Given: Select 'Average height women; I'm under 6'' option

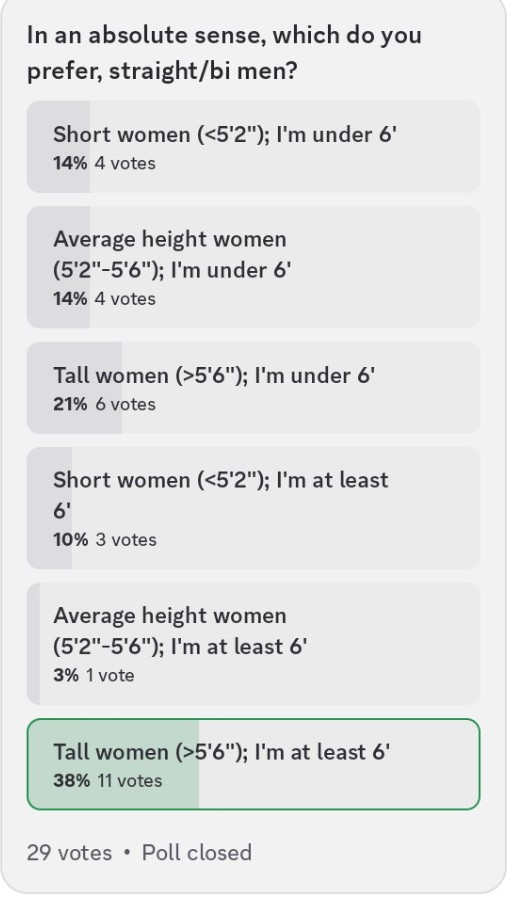Looking at the screenshot, I should coord(253,267).
